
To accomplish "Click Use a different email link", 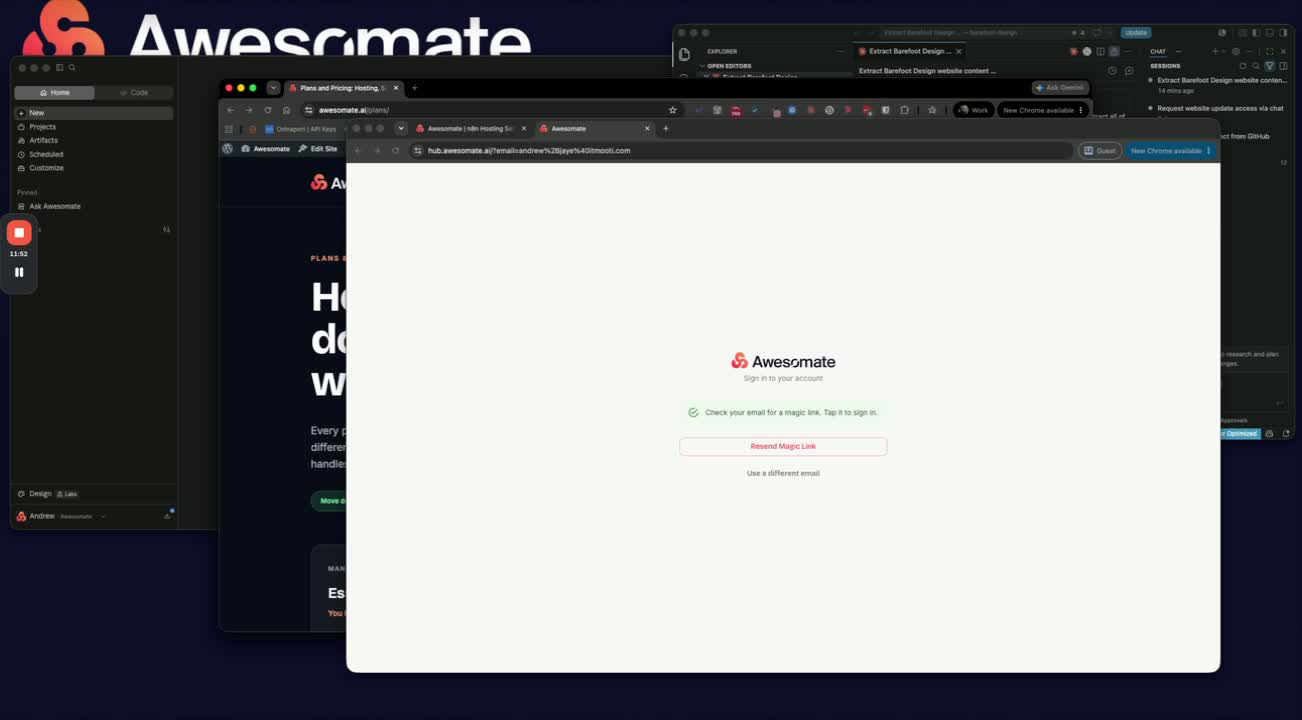I will (x=783, y=473).
